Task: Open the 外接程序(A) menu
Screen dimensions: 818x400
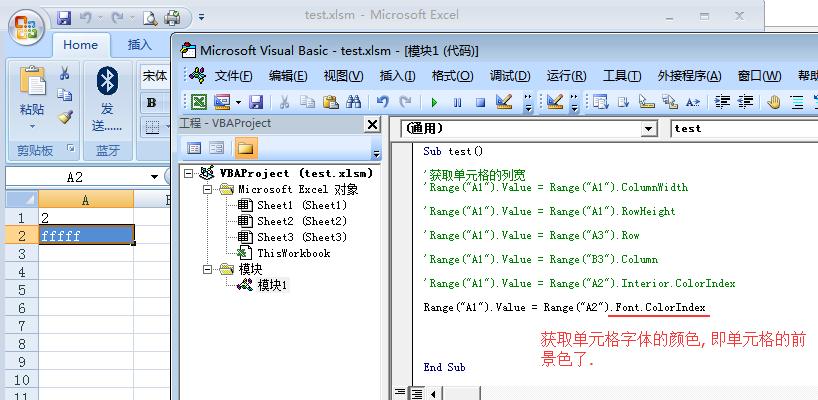Action: (x=689, y=76)
